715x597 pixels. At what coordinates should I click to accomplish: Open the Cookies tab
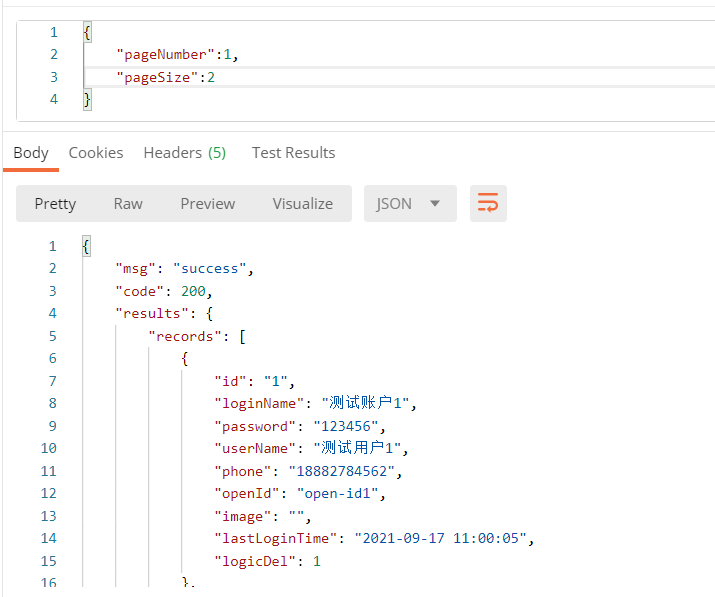[96, 153]
